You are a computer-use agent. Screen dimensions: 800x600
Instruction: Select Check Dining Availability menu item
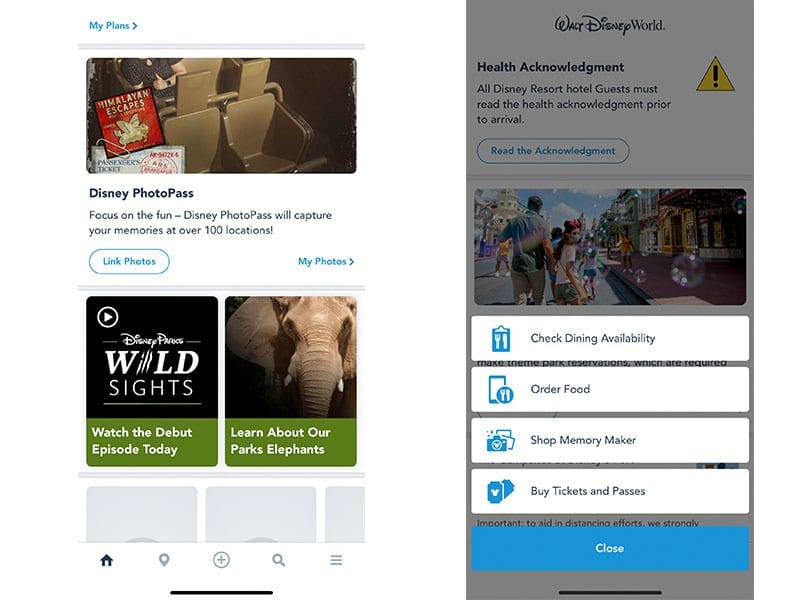(x=610, y=338)
